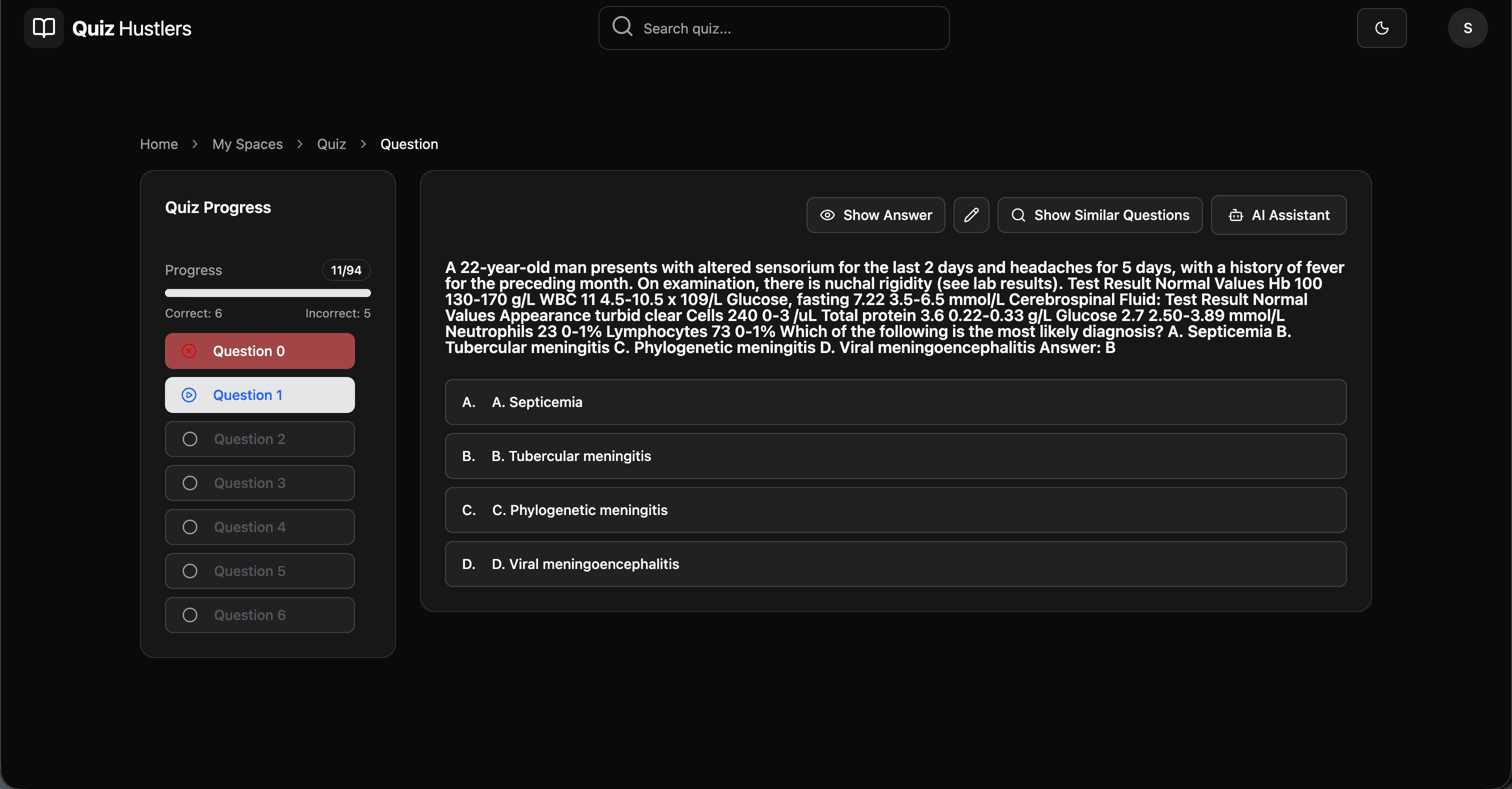Return to Quiz via the breadcrumb link
1512x789 pixels.
coord(331,144)
